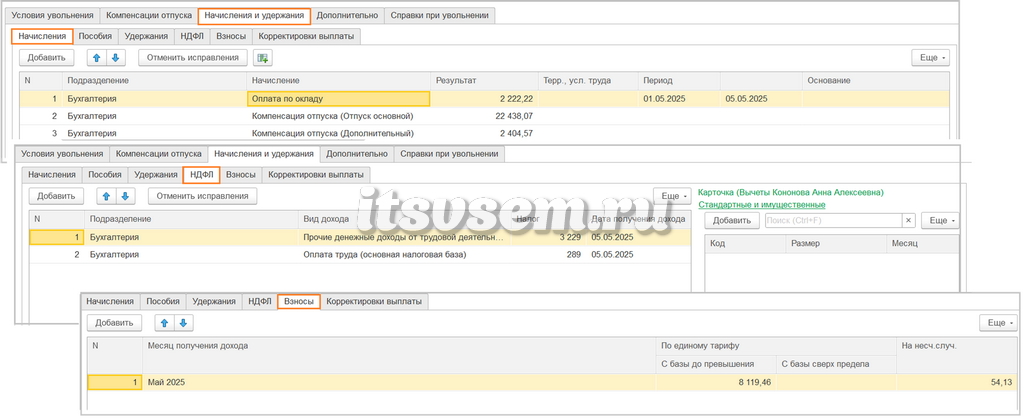This screenshot has height=419, width=1024.
Task: Move row up in Взносы table
Action: [164, 322]
